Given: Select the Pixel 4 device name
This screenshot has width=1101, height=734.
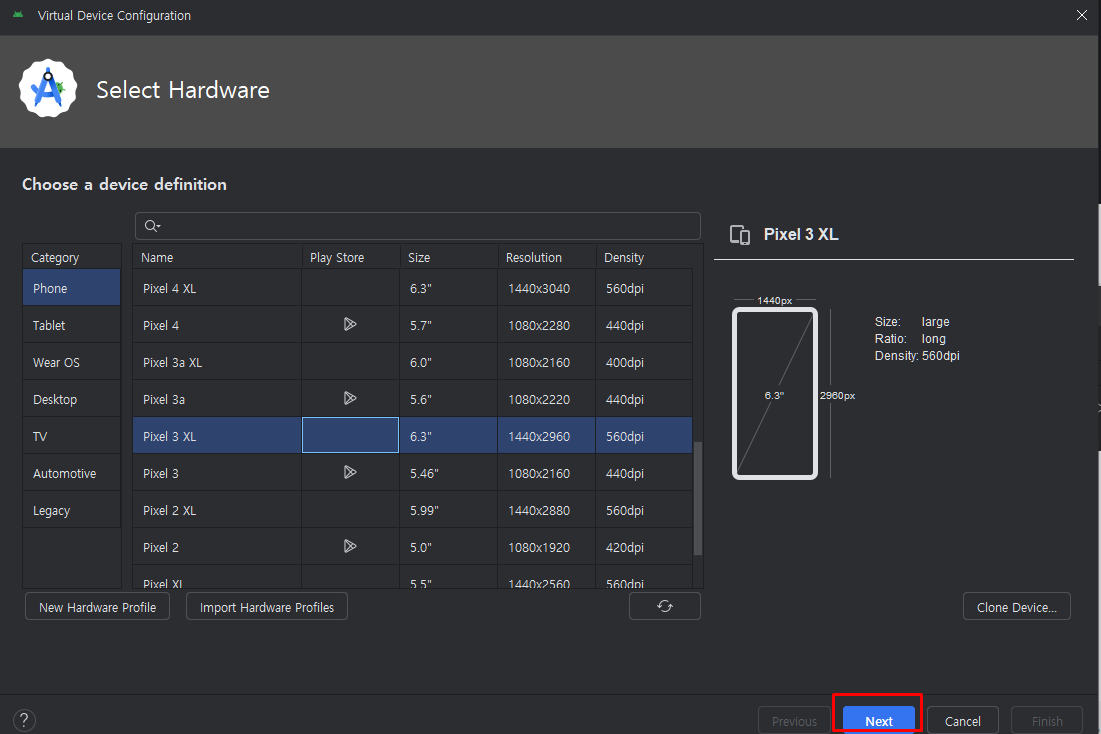Looking at the screenshot, I should (161, 325).
